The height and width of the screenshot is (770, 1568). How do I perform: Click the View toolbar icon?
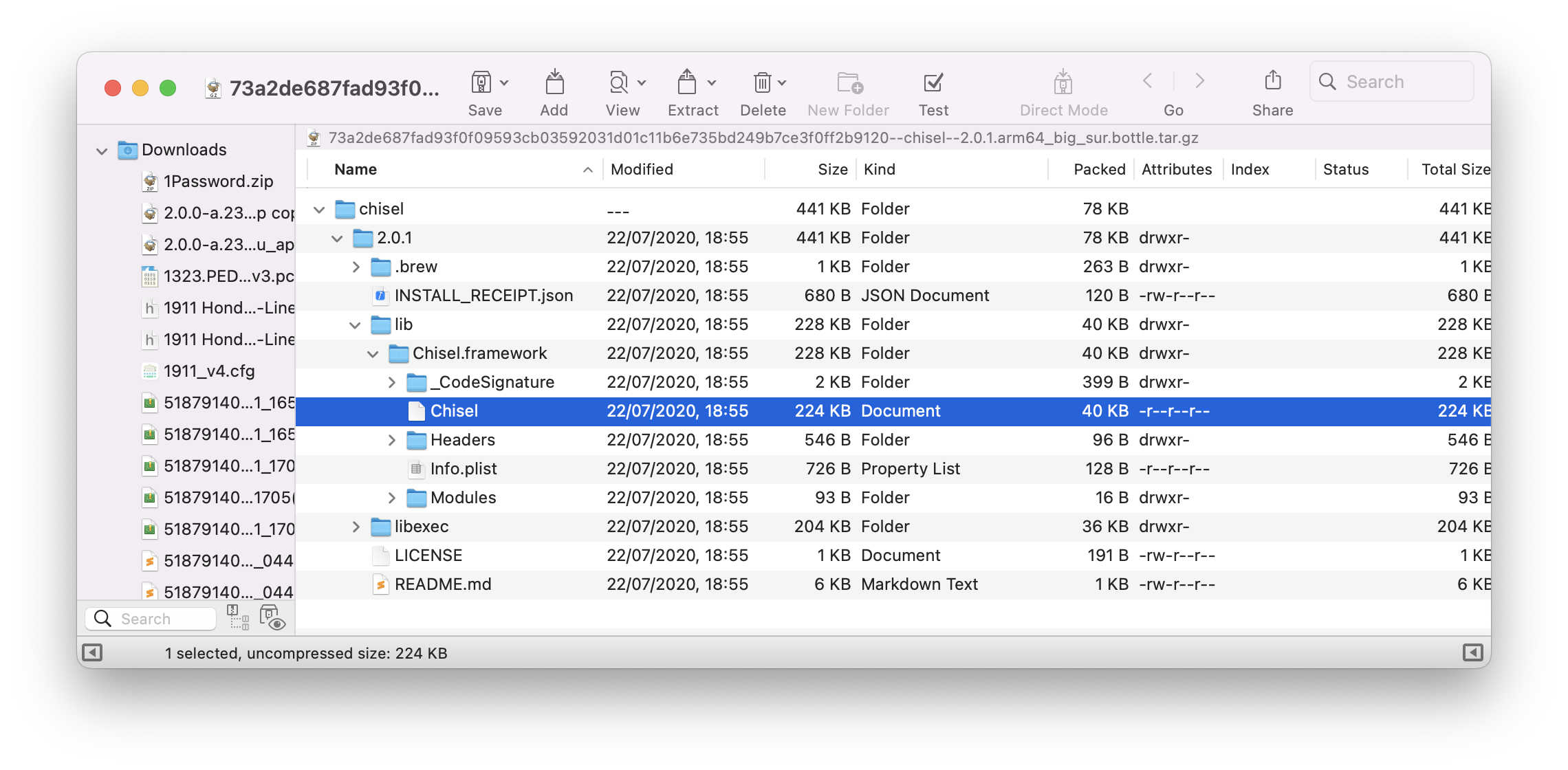click(x=618, y=82)
